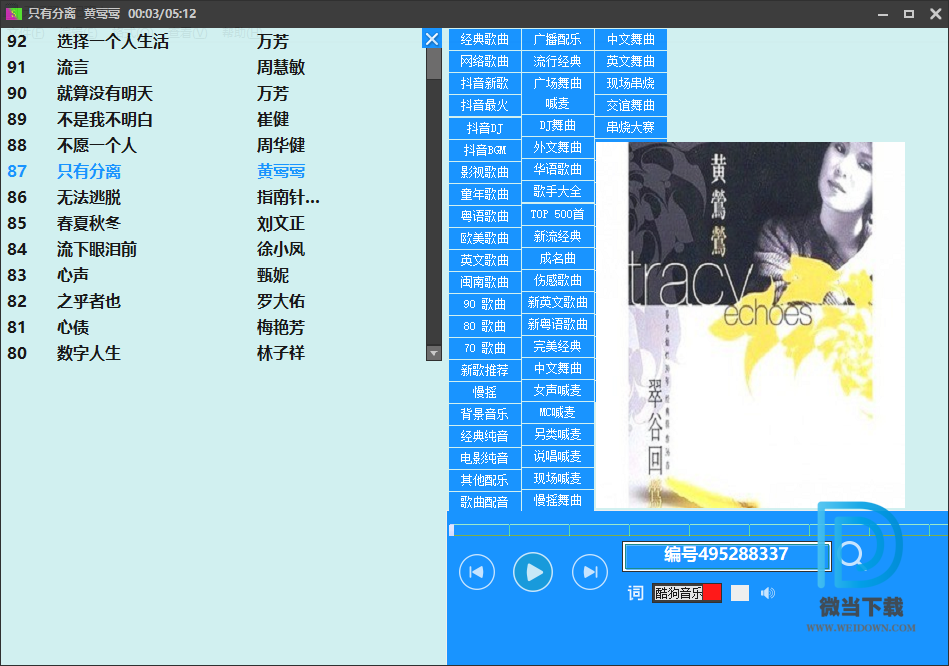Screen dimensions: 949x666
Task: Select the 交谊舞曲 category
Action: pos(631,105)
